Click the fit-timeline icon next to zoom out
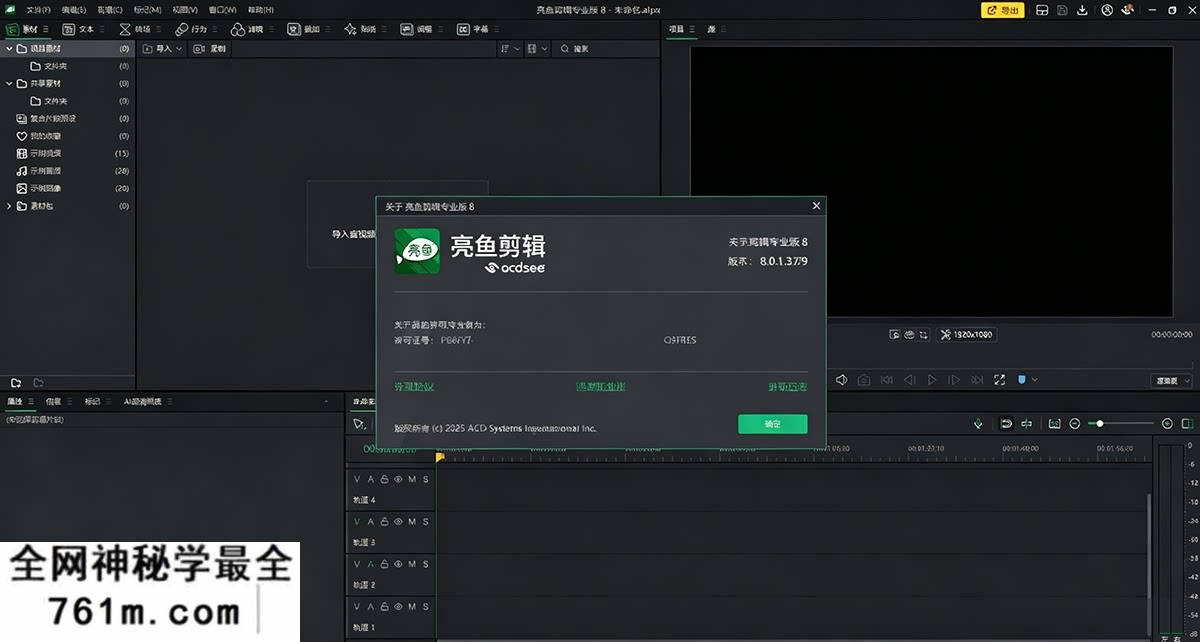Screen dimensions: 1200x642 [x=1054, y=424]
